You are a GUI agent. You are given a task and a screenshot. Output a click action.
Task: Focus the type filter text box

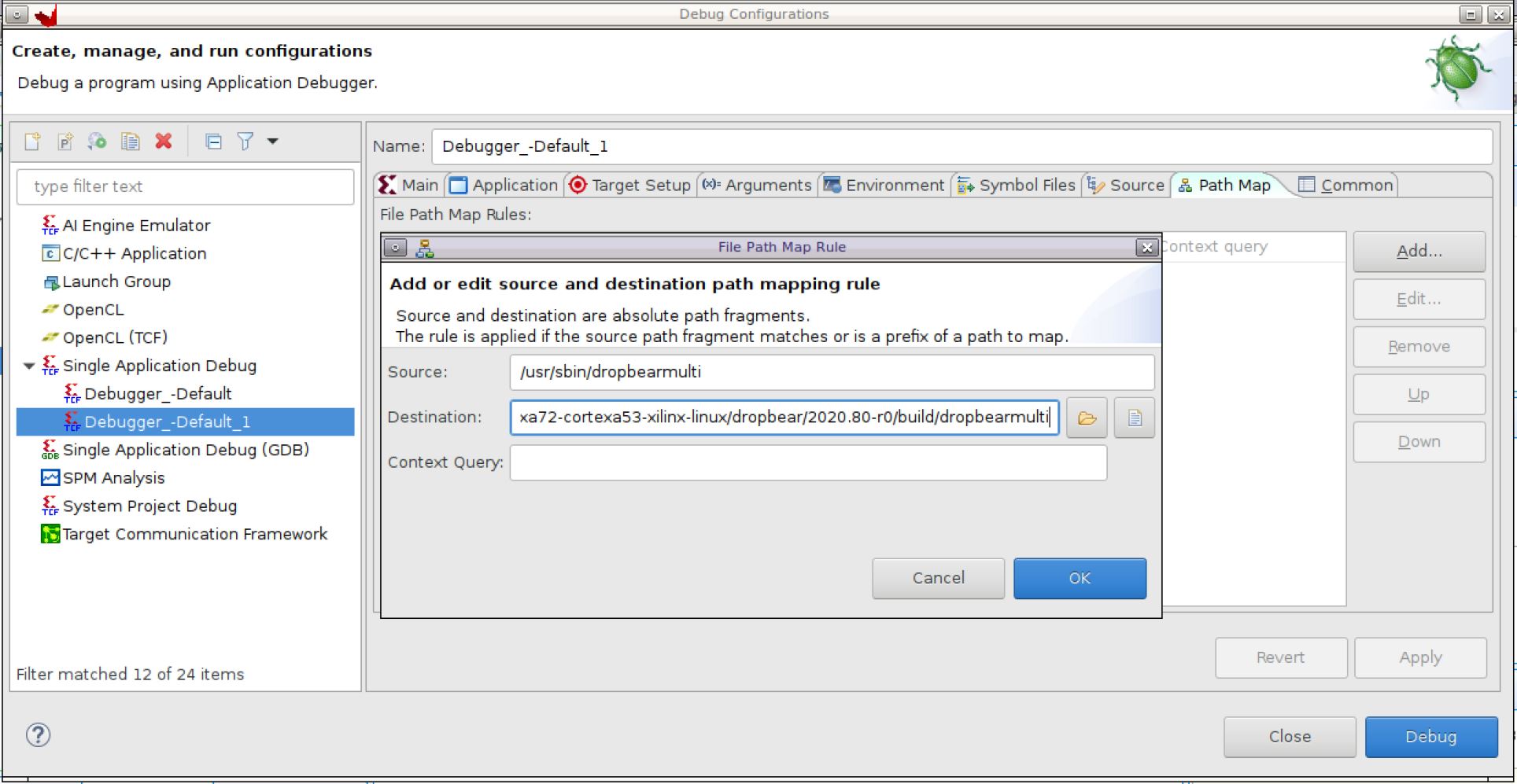click(x=186, y=187)
